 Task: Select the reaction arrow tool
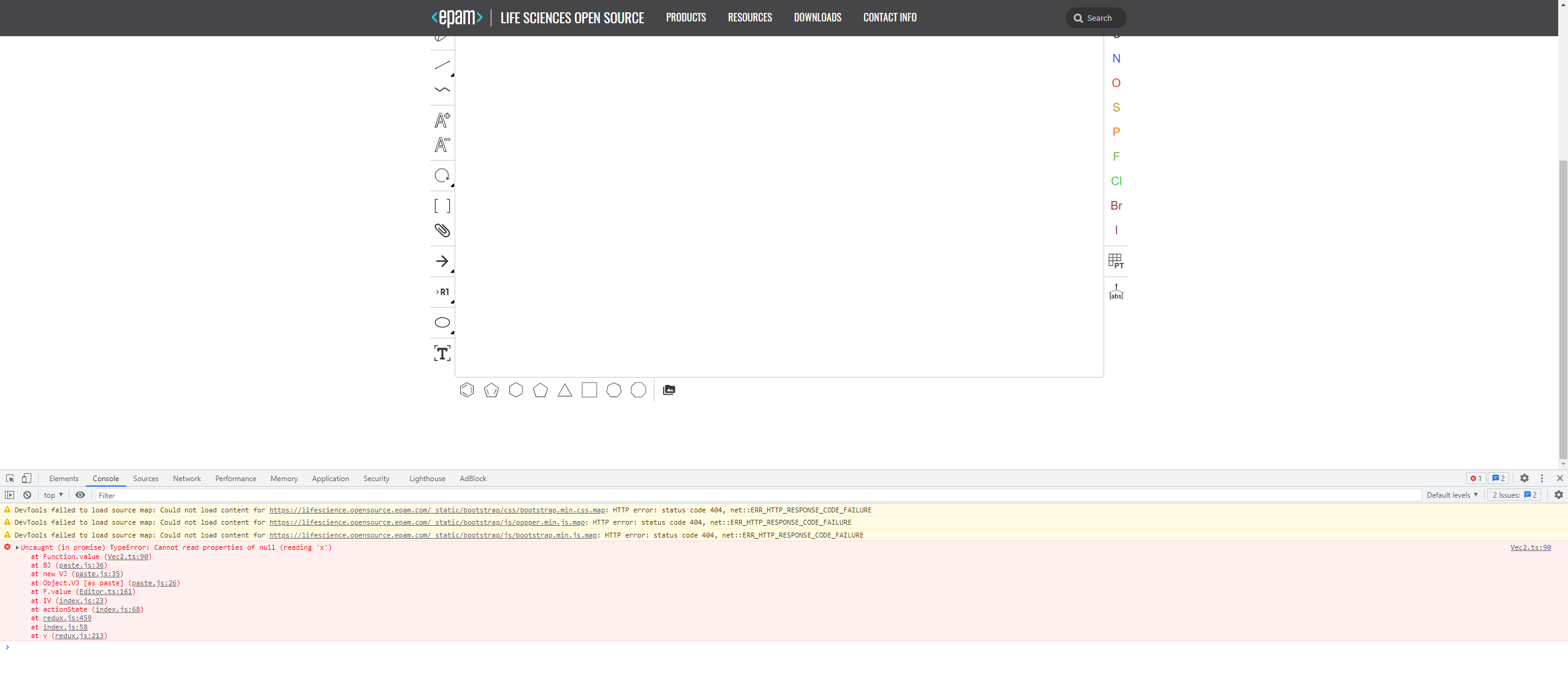pos(442,262)
